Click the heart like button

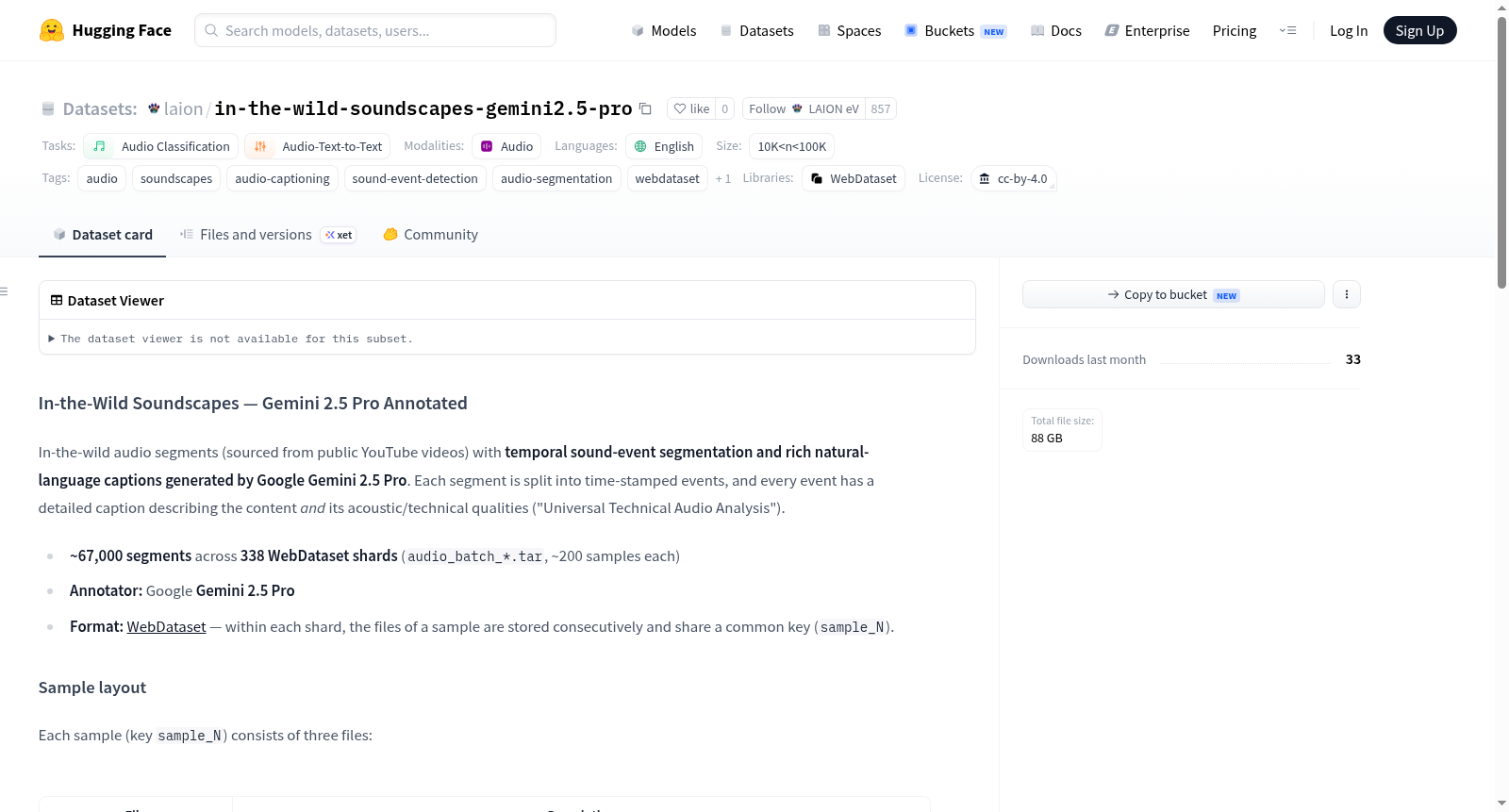tap(691, 108)
